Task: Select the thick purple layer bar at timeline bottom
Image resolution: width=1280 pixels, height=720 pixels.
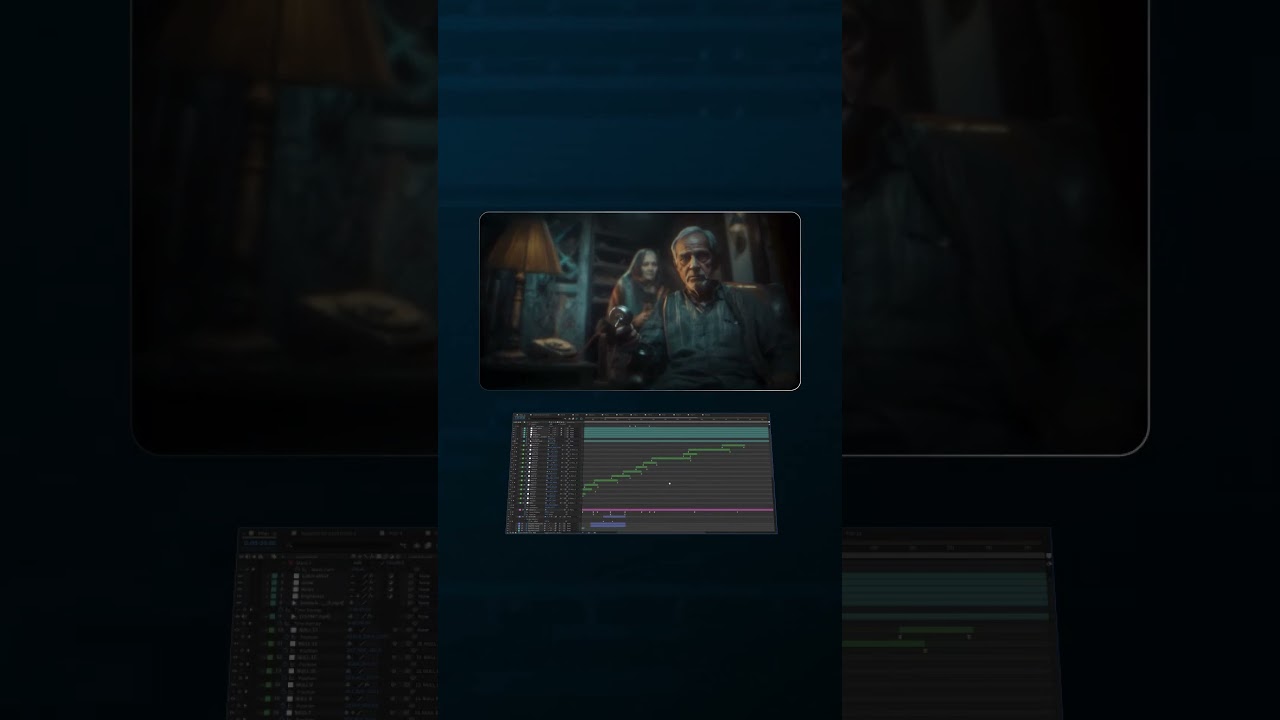Action: [x=608, y=524]
